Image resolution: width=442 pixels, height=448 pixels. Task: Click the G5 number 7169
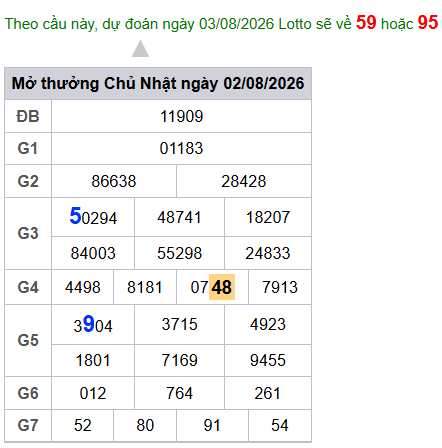180,360
